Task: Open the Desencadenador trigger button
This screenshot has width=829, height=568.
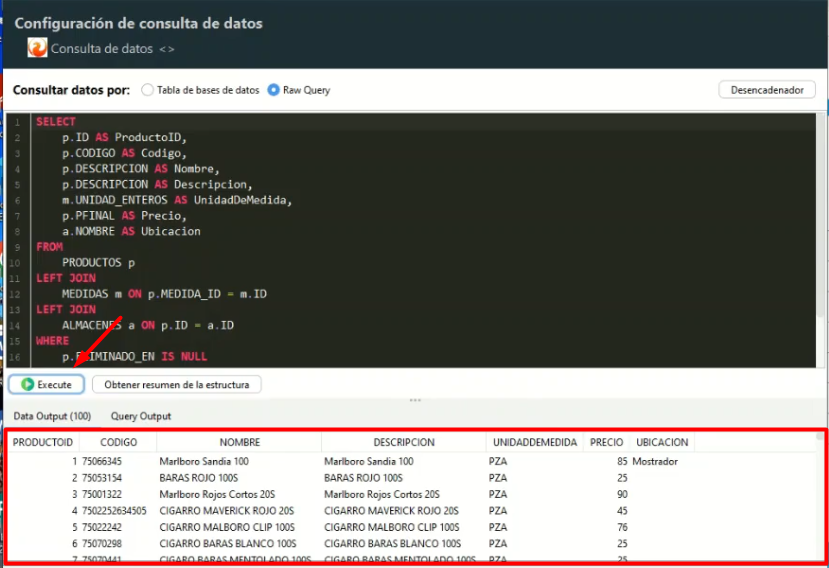Action: pos(766,90)
